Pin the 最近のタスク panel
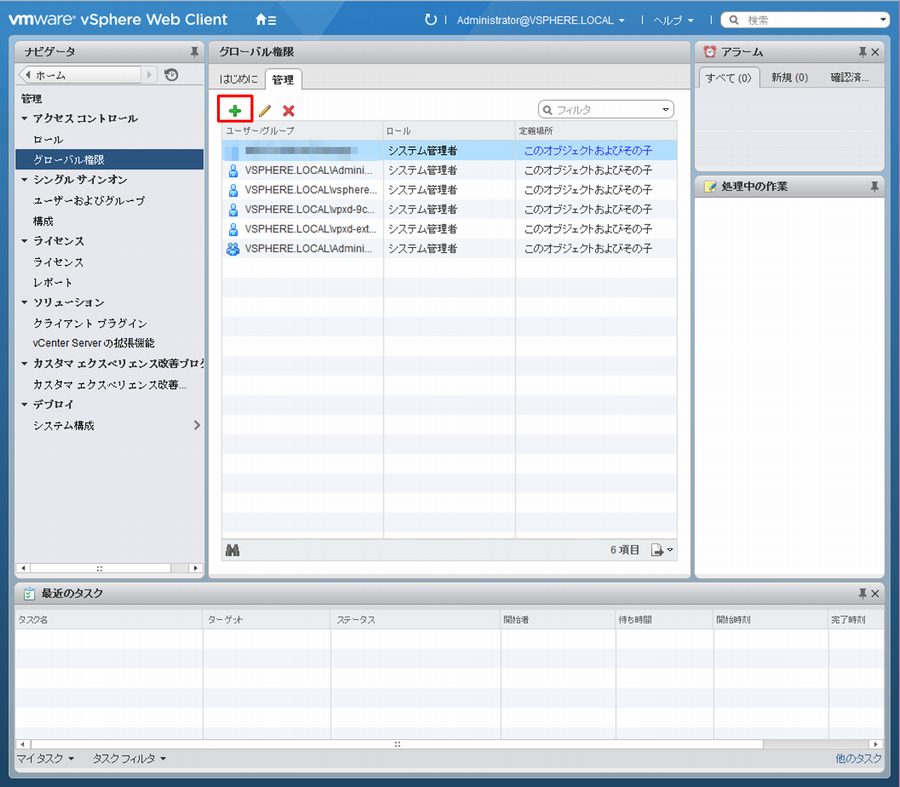The height and width of the screenshot is (787, 900). click(862, 594)
